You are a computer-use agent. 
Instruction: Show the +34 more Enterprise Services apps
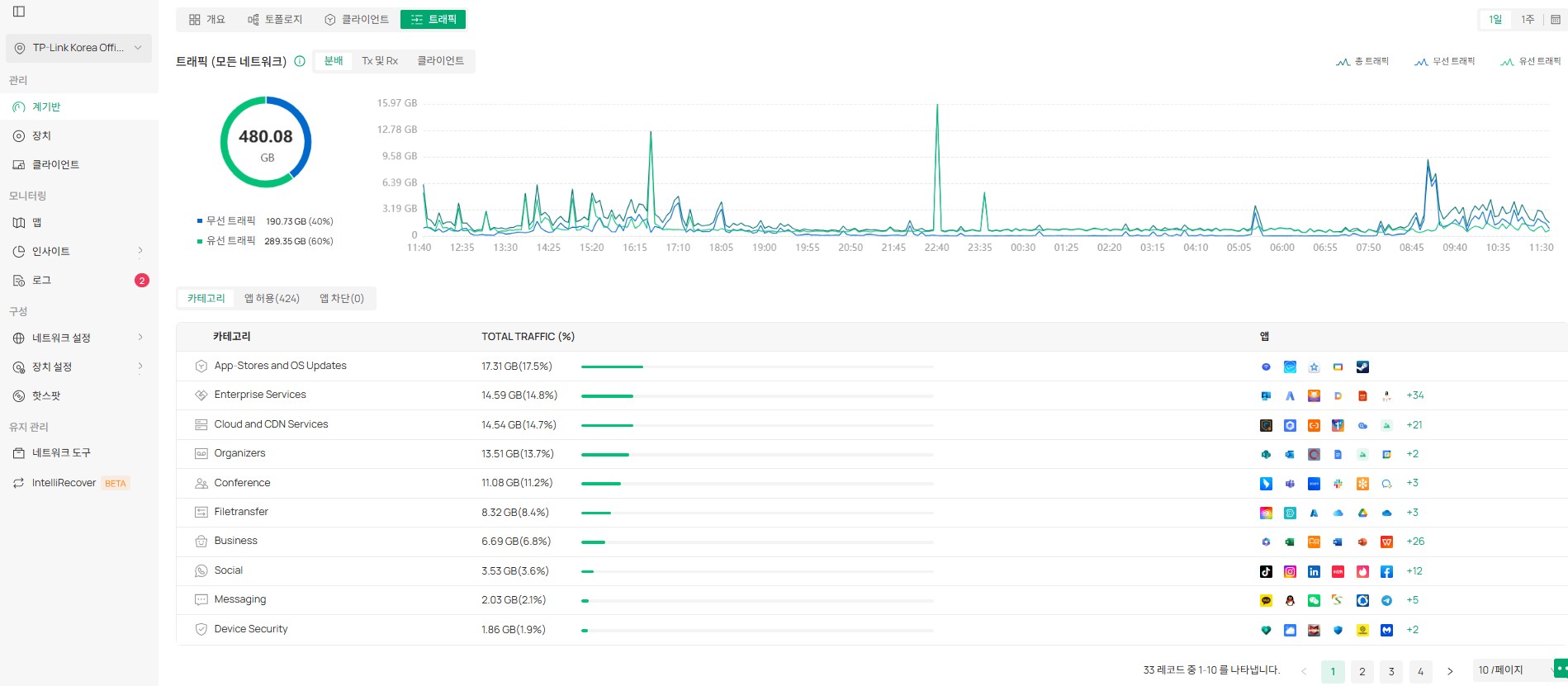click(1415, 395)
